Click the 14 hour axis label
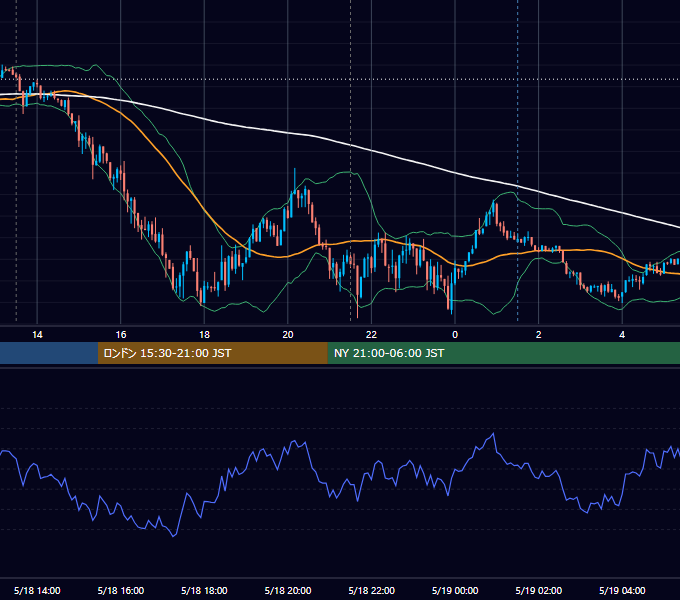The height and width of the screenshot is (600, 680). click(x=37, y=335)
